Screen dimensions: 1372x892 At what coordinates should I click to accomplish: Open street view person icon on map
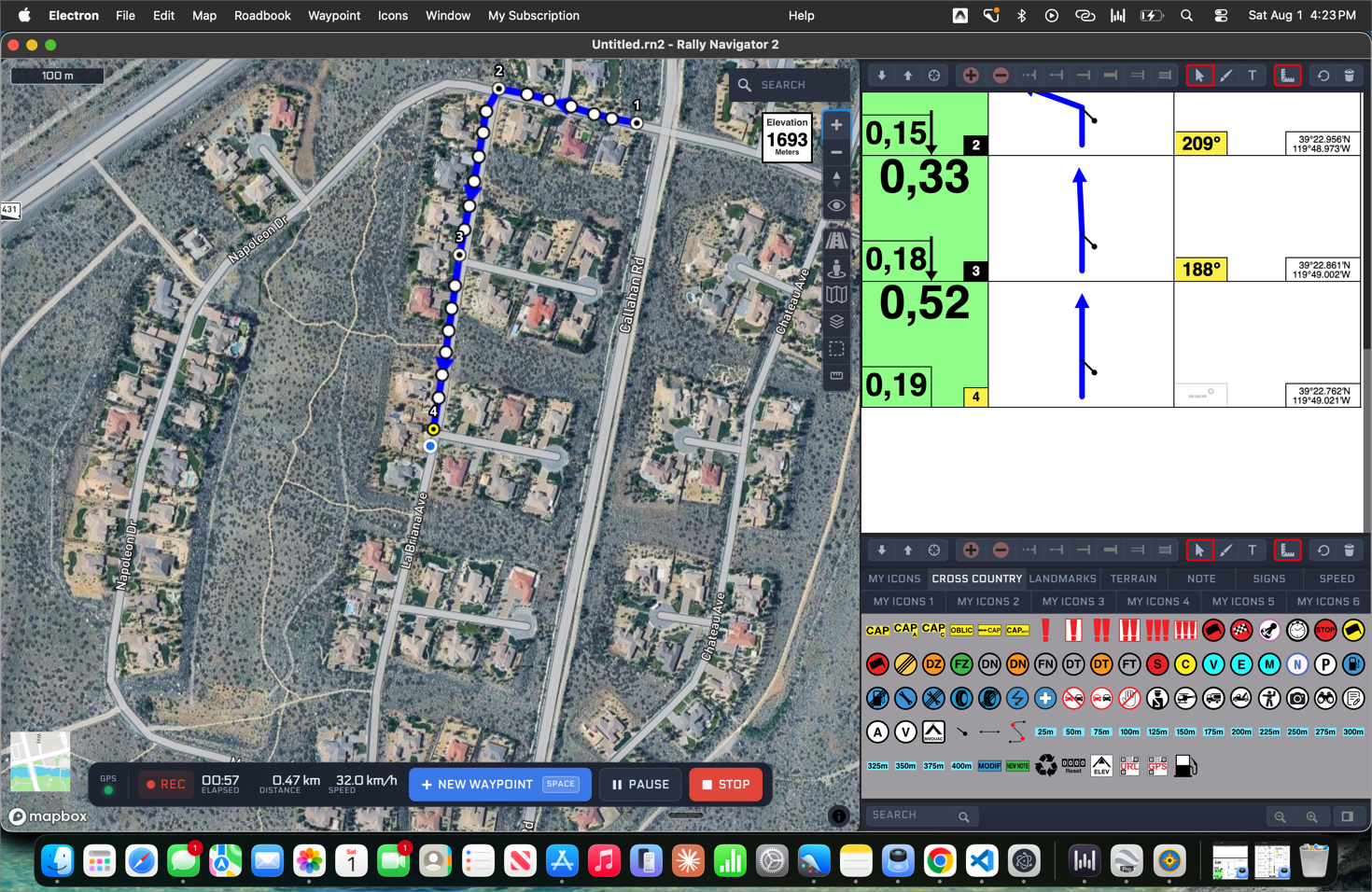point(836,268)
